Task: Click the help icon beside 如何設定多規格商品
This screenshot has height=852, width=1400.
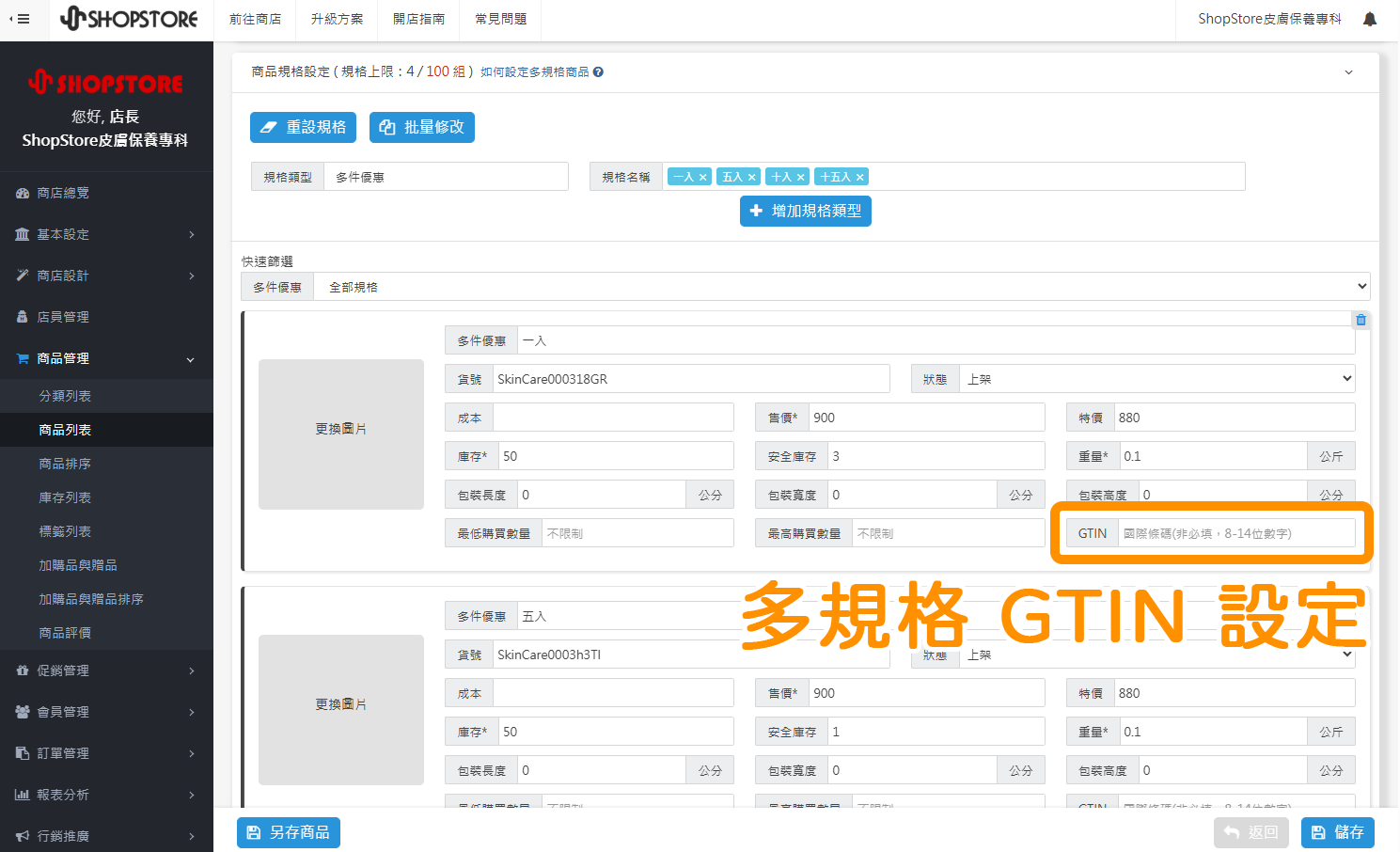Action: (598, 71)
